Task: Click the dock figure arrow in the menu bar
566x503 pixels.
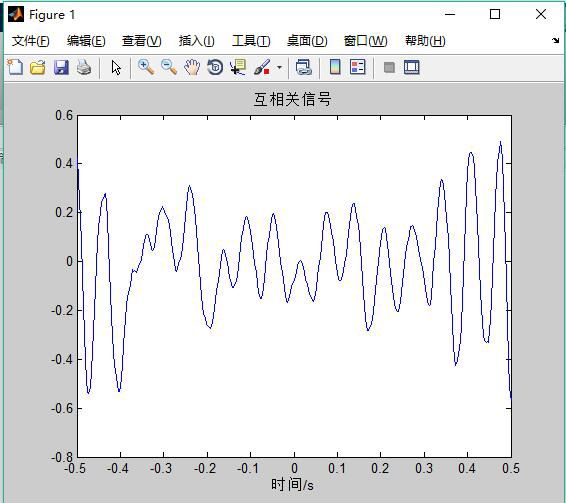Action: coord(556,40)
